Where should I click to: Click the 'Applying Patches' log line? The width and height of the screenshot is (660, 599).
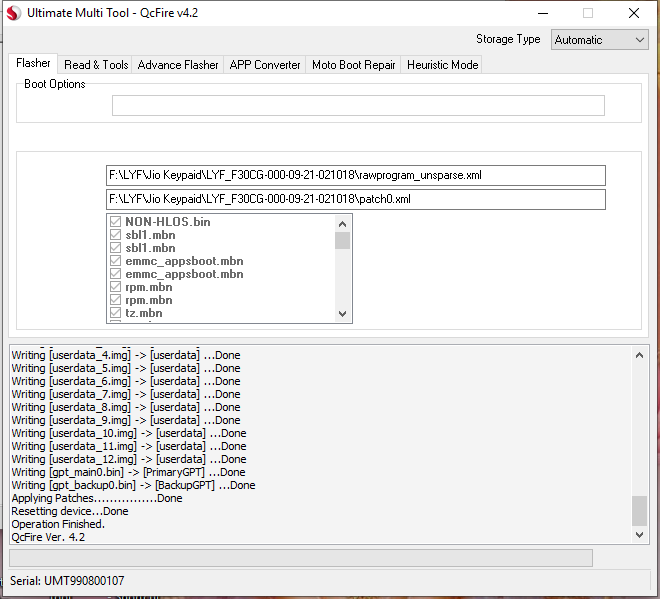[x=97, y=498]
